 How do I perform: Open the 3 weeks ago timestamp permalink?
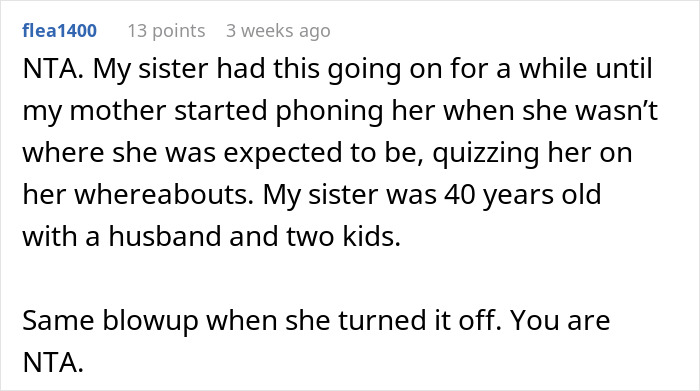[x=278, y=31]
